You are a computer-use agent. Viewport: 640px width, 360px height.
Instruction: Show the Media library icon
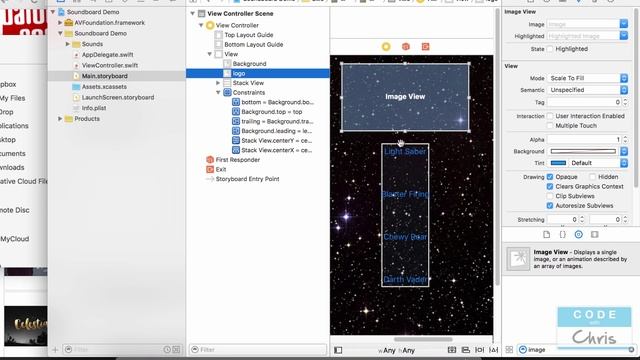point(595,234)
